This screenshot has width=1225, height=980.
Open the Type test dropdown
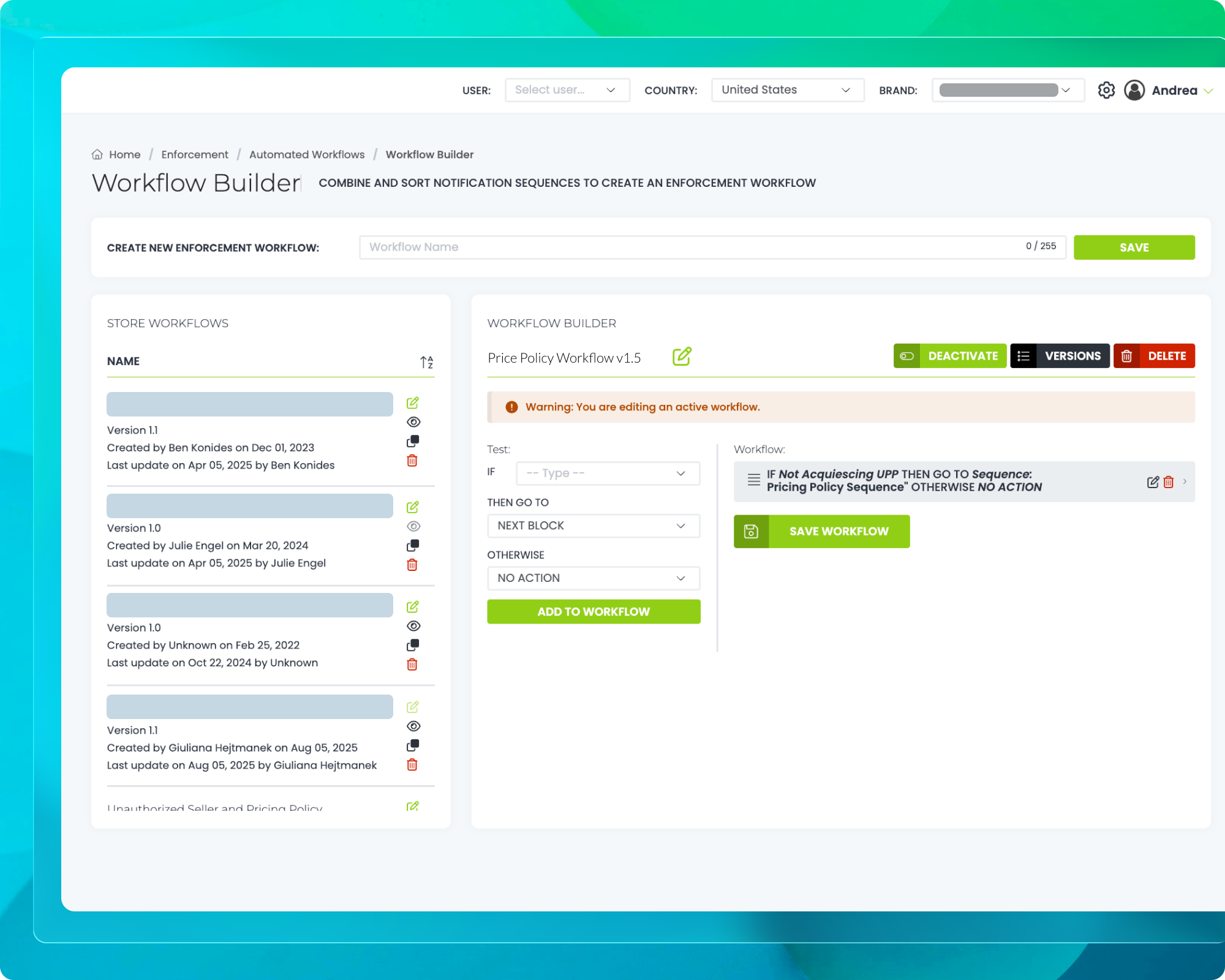coord(607,473)
